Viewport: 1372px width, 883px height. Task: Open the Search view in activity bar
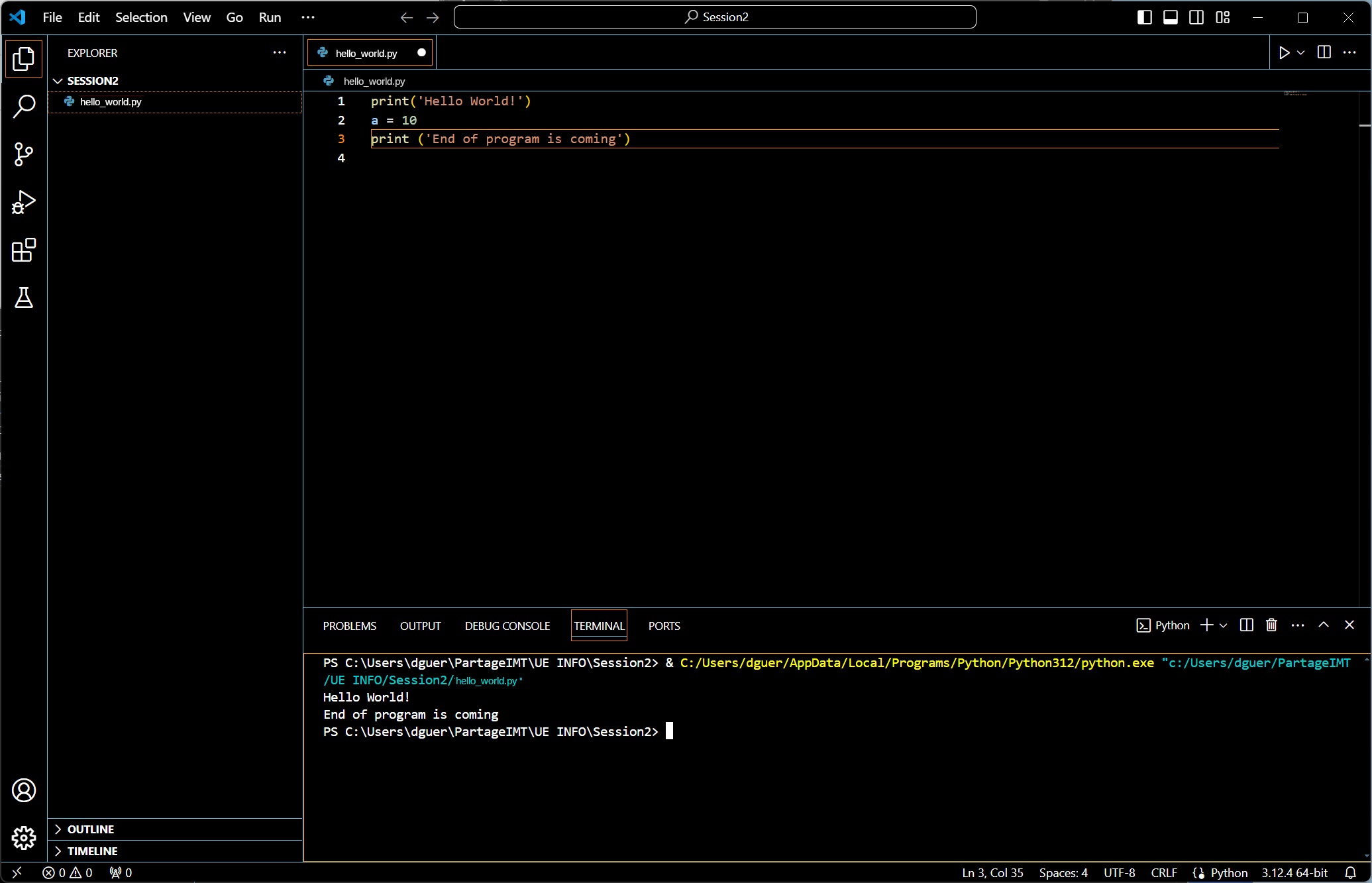[24, 106]
